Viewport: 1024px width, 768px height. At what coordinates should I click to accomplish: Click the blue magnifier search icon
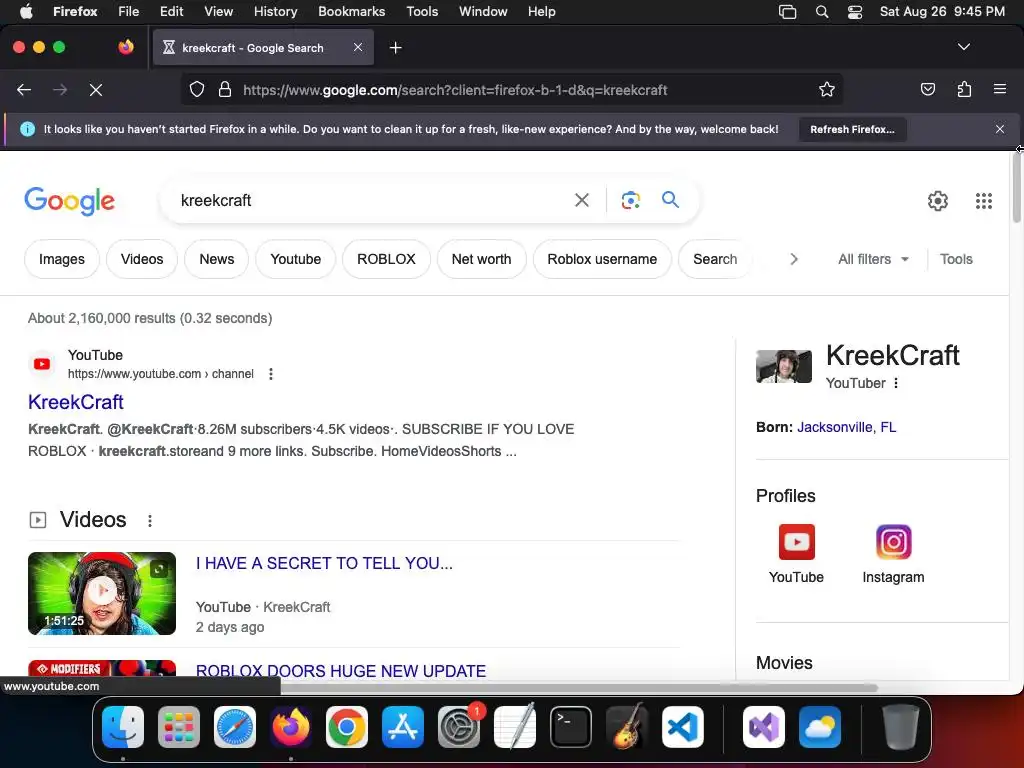671,199
